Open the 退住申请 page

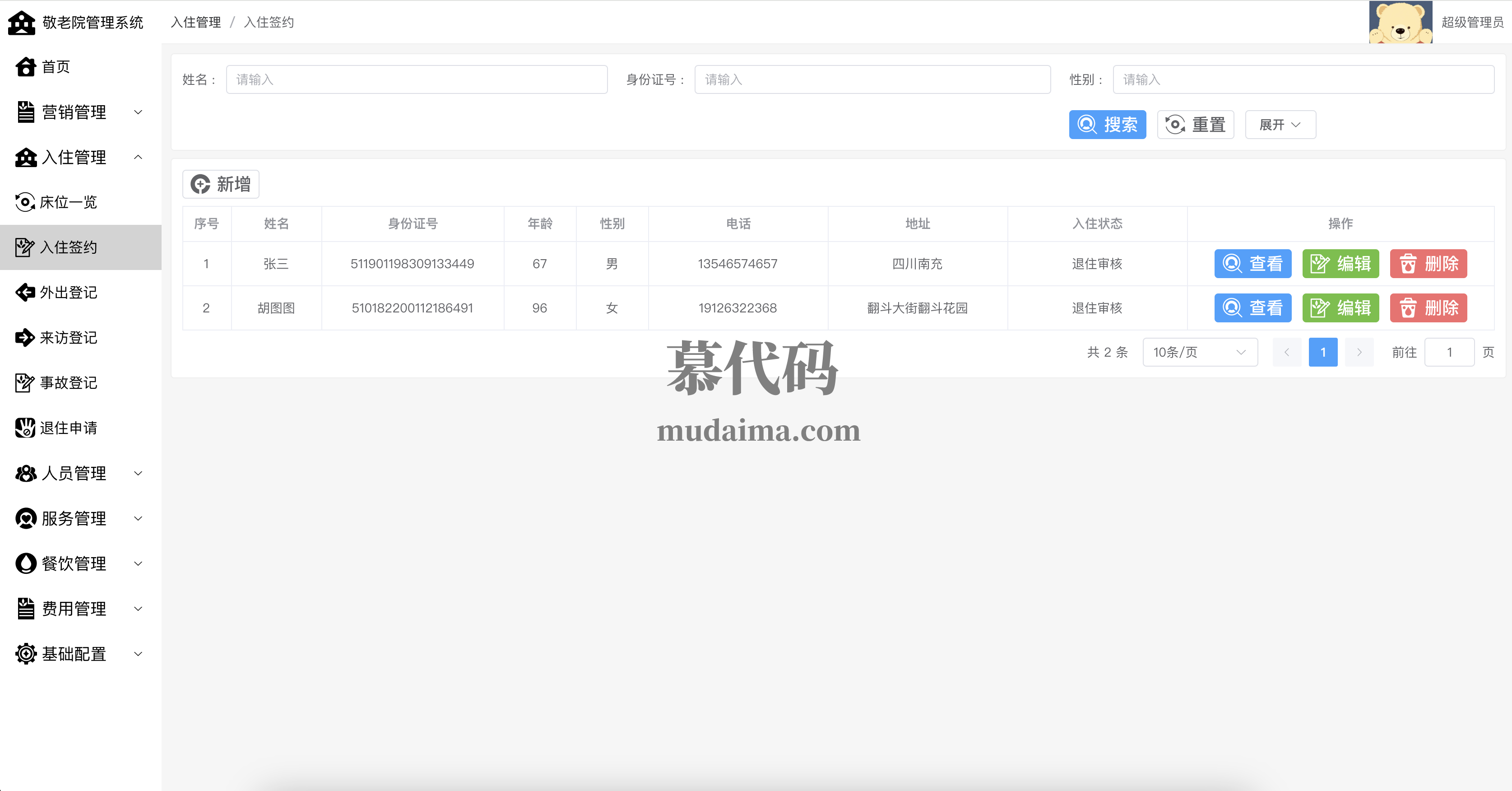click(68, 428)
